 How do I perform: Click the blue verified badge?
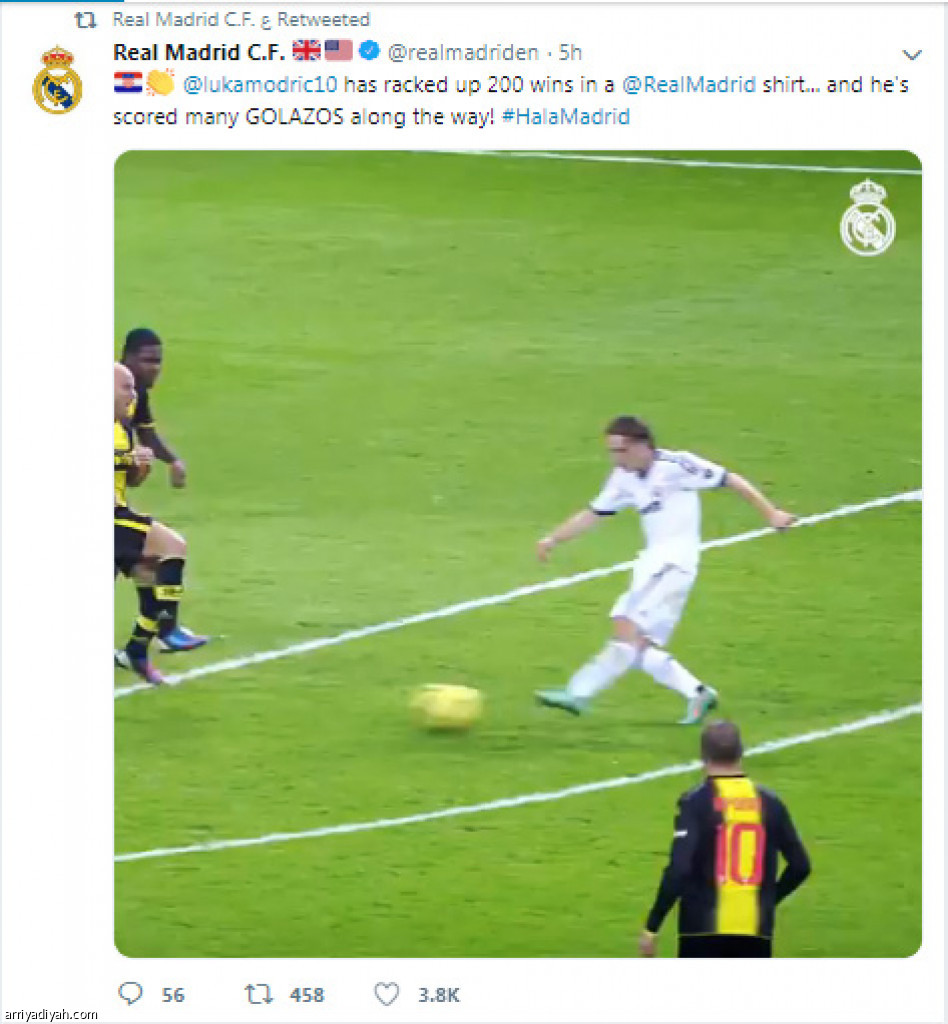pos(370,50)
